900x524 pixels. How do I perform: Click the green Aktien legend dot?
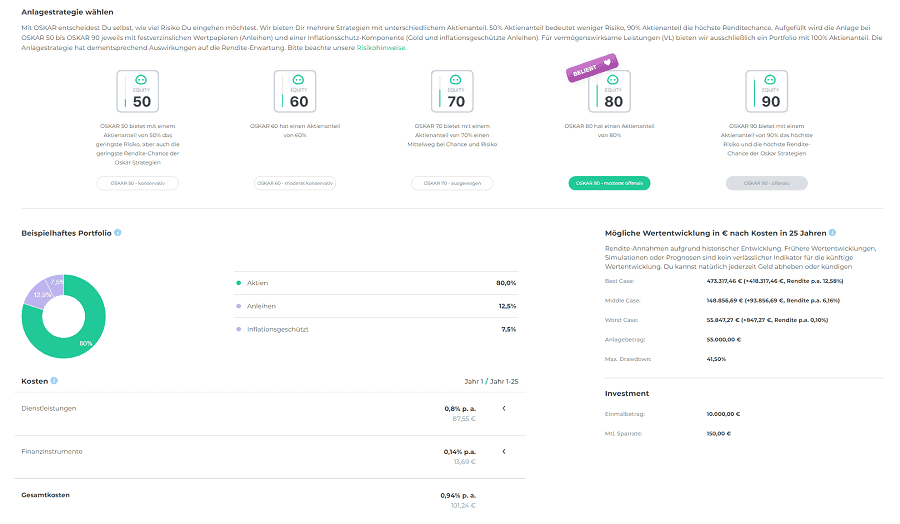pyautogui.click(x=239, y=283)
